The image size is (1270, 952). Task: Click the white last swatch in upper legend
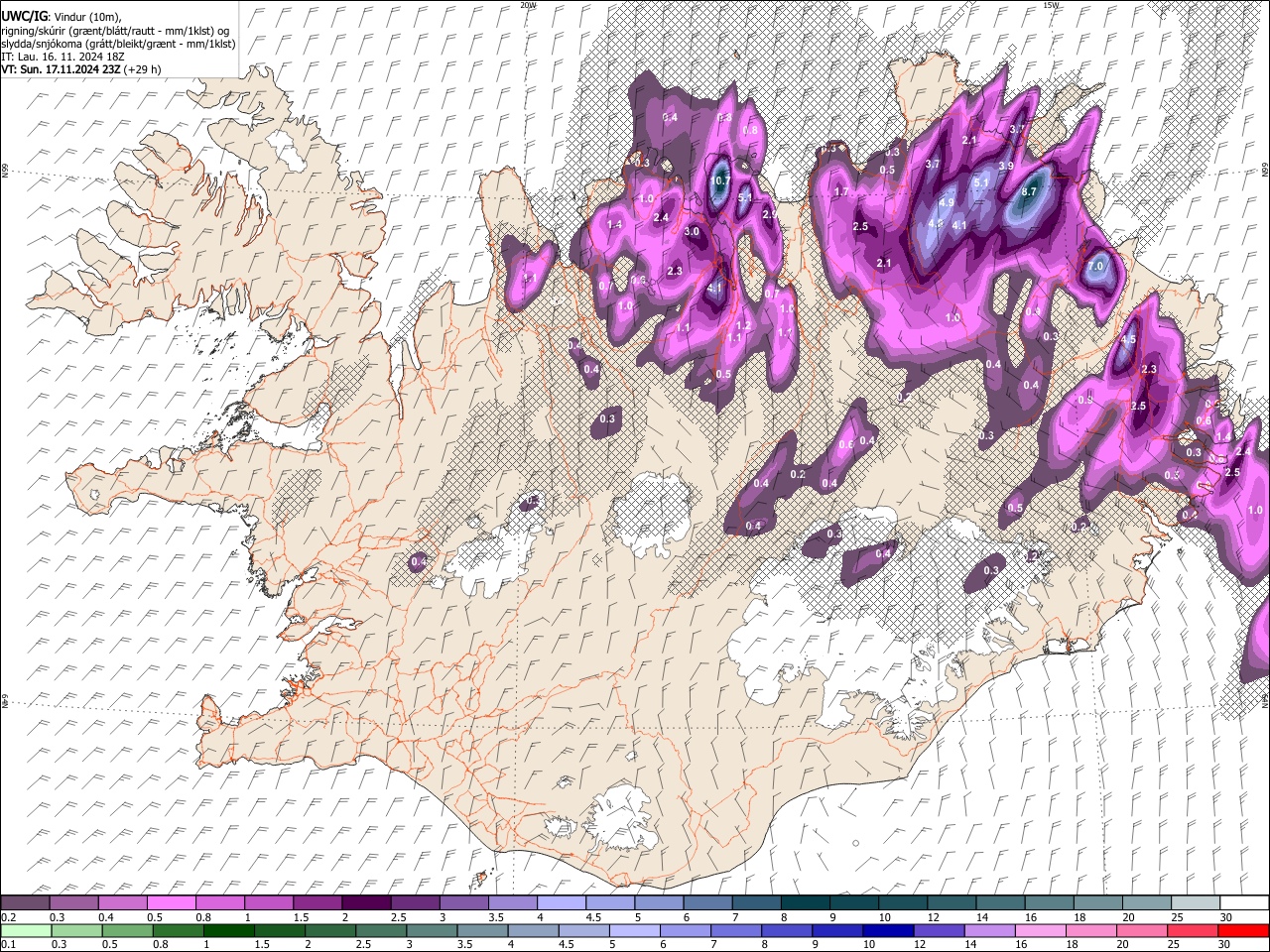[1243, 903]
